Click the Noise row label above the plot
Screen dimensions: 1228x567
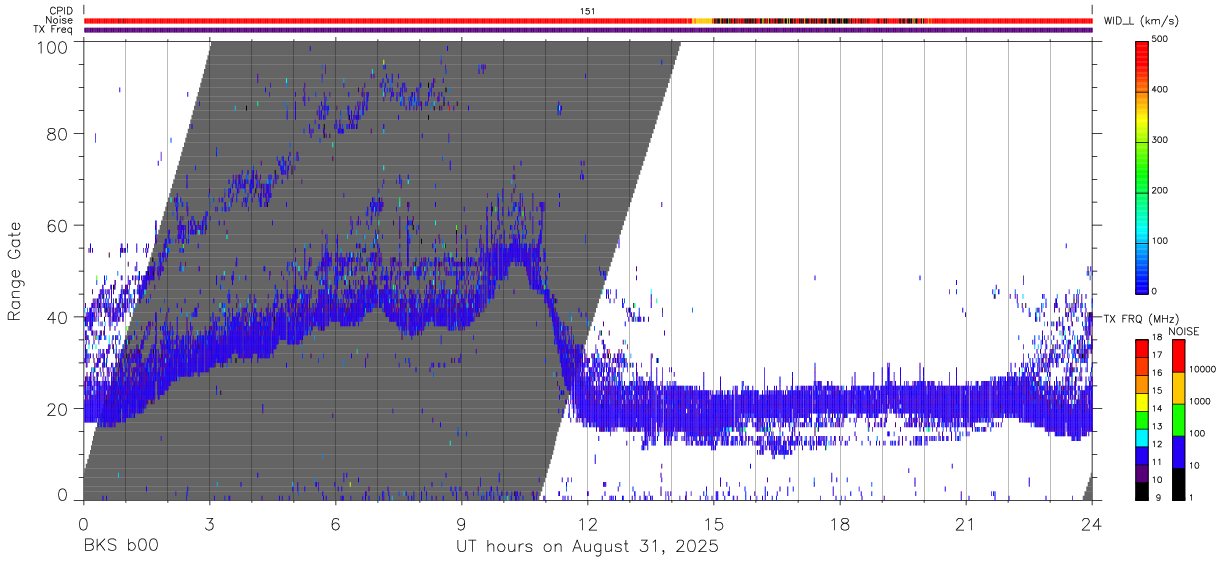(59, 20)
